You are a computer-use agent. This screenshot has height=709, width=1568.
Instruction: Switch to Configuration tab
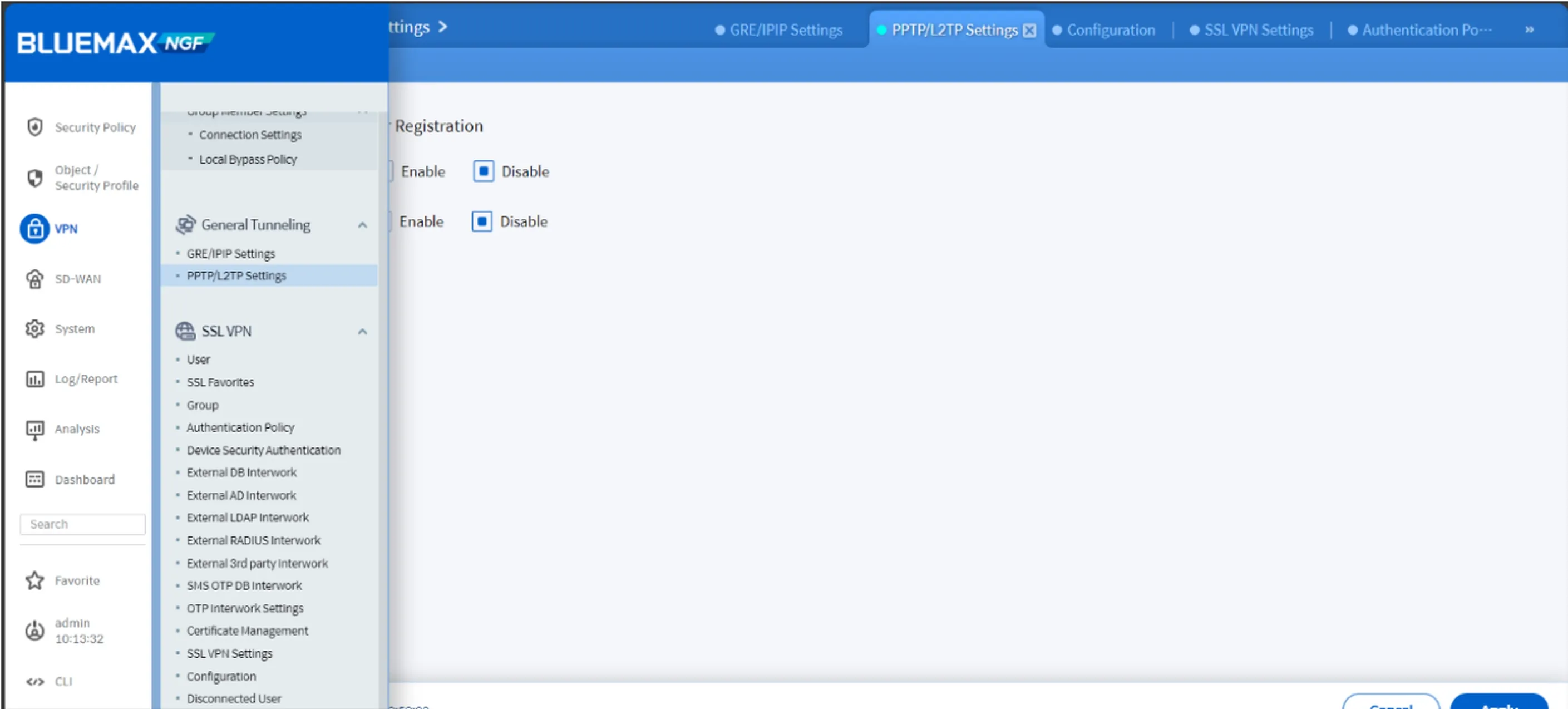(1103, 30)
